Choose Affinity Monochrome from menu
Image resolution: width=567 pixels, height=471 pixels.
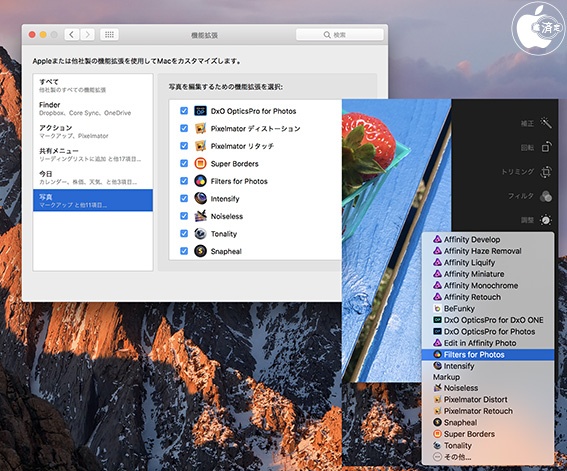(488, 286)
